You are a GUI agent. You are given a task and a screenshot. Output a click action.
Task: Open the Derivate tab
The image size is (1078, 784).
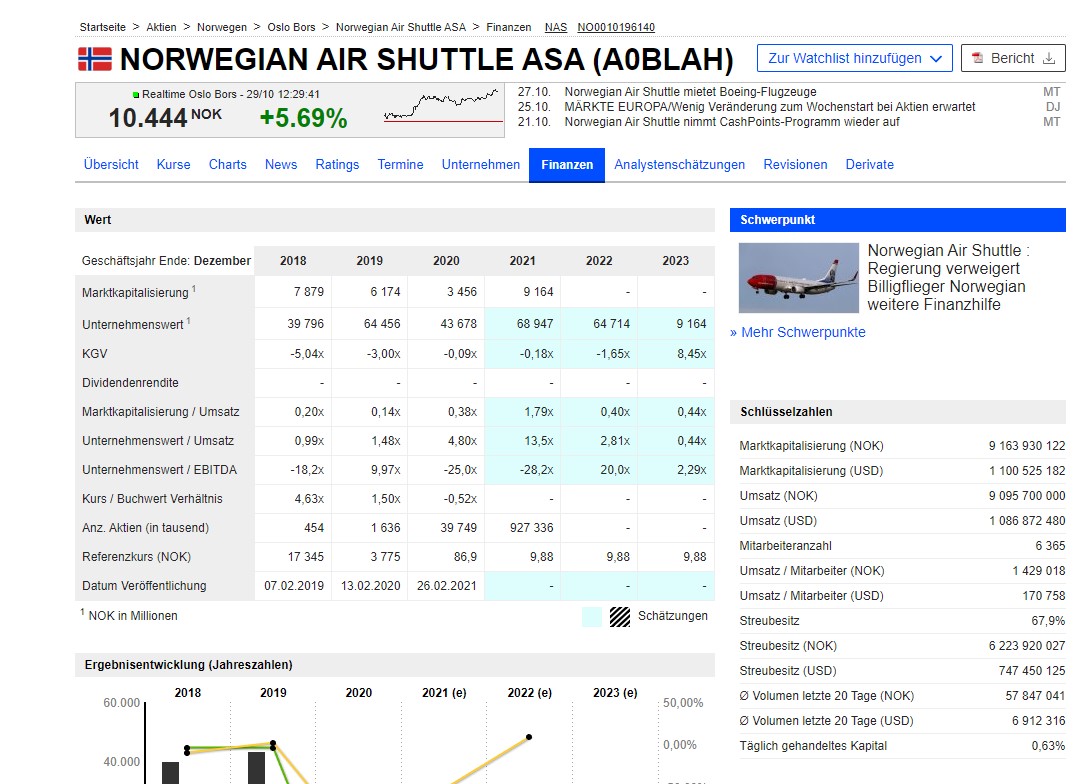pyautogui.click(x=870, y=164)
